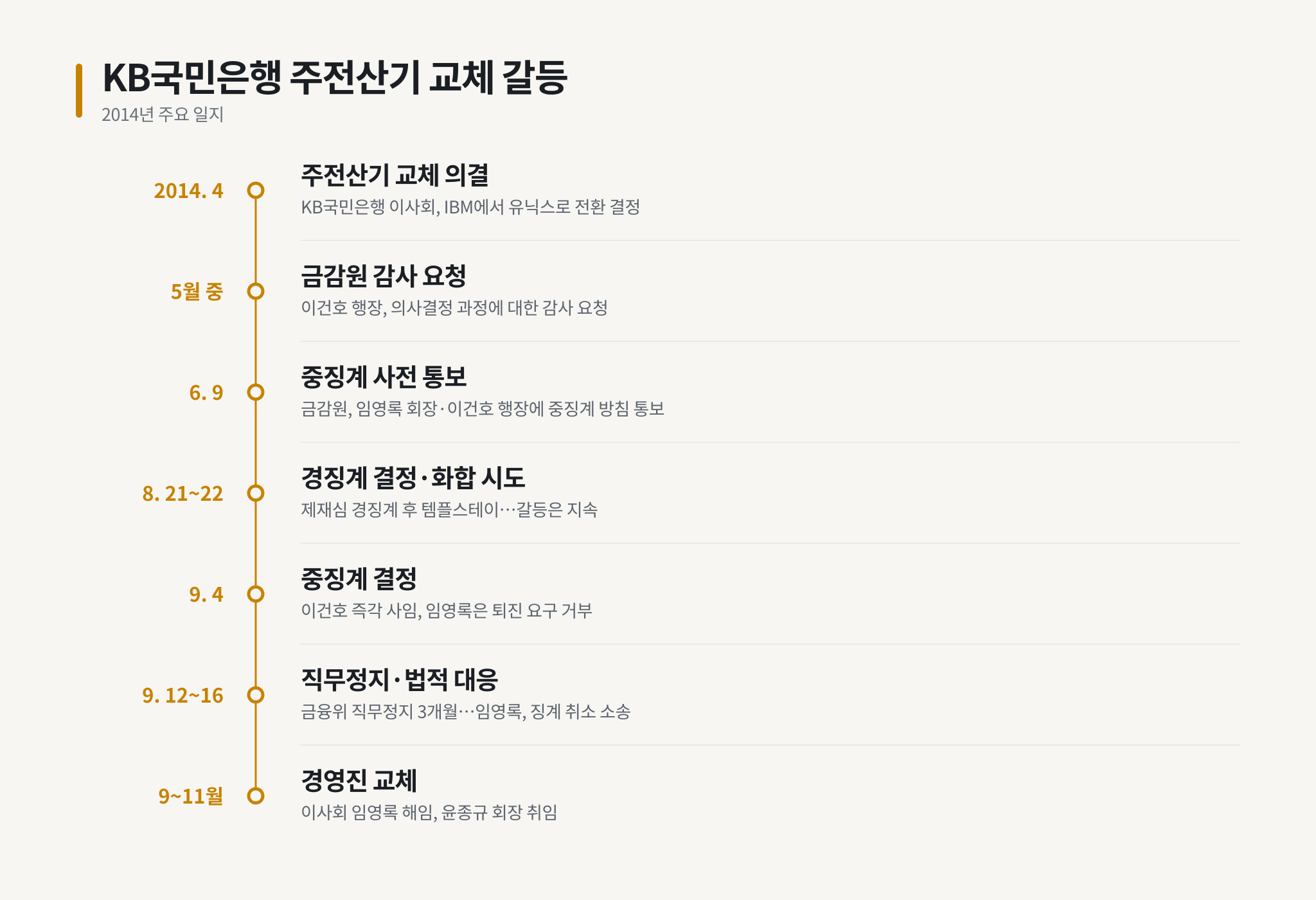Click the 5월 중 timeline marker circle

pos(256,291)
